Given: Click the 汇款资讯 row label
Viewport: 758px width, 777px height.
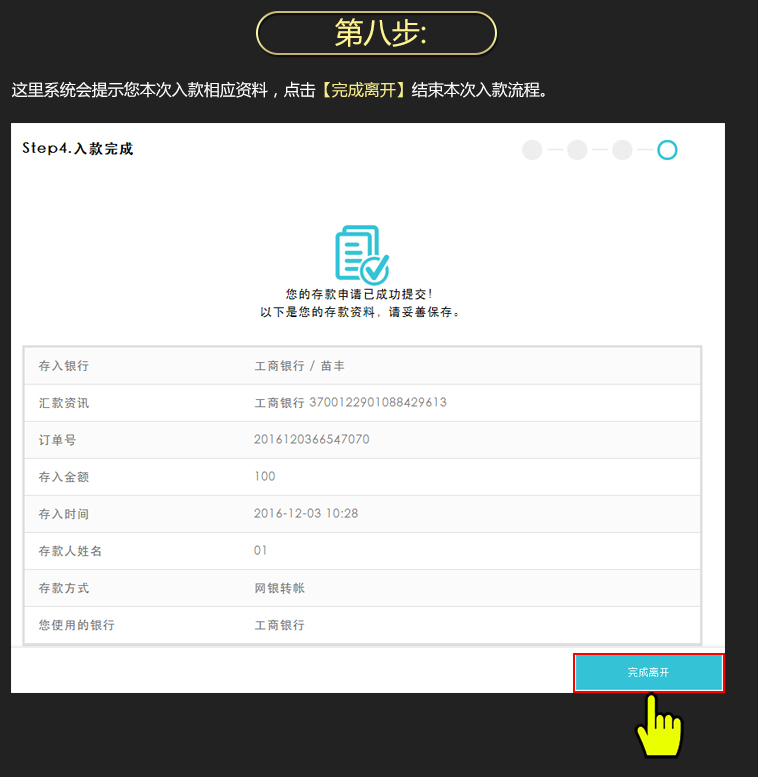Looking at the screenshot, I should (63, 403).
